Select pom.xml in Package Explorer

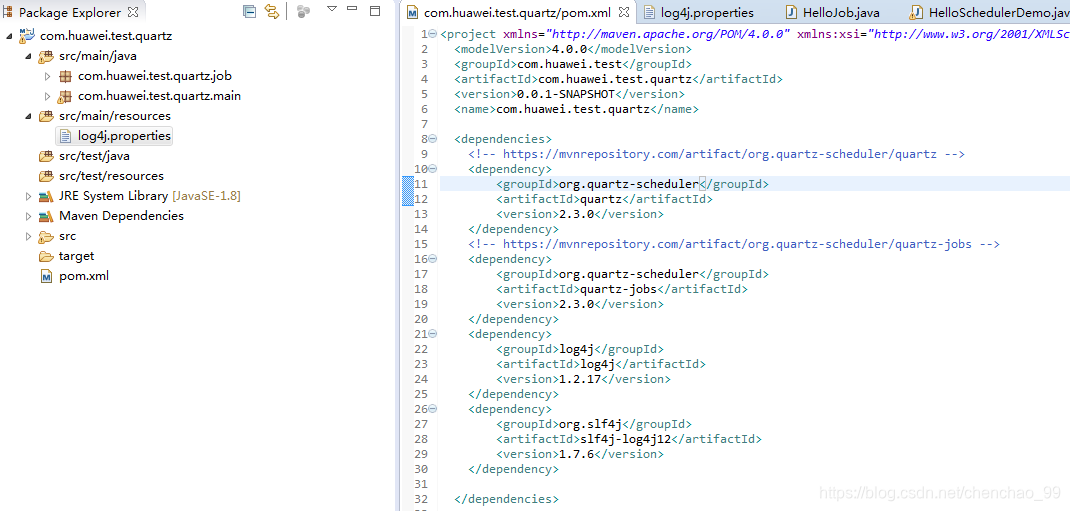point(84,276)
